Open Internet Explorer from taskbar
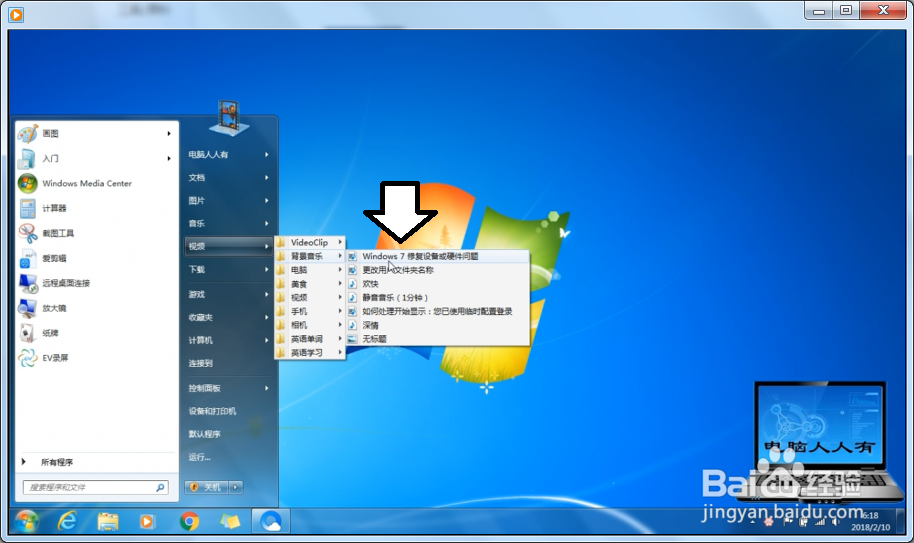 (x=67, y=521)
